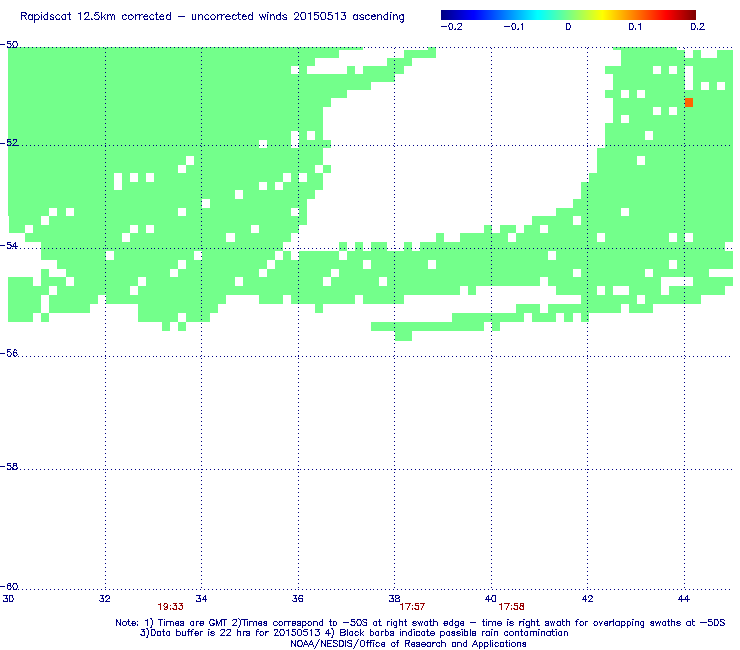Click the 'NOAA/NESDIS/Office of Research and Applications' credit
This screenshot has height=650, width=740.
pos(408,644)
